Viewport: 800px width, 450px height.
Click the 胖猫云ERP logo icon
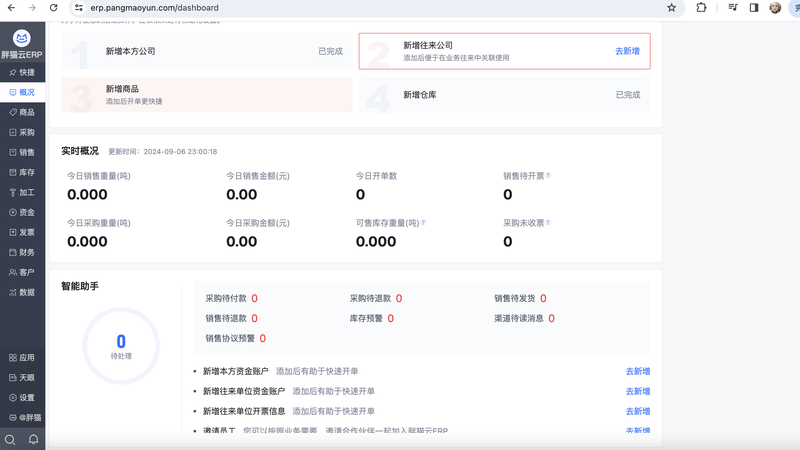click(x=21, y=38)
